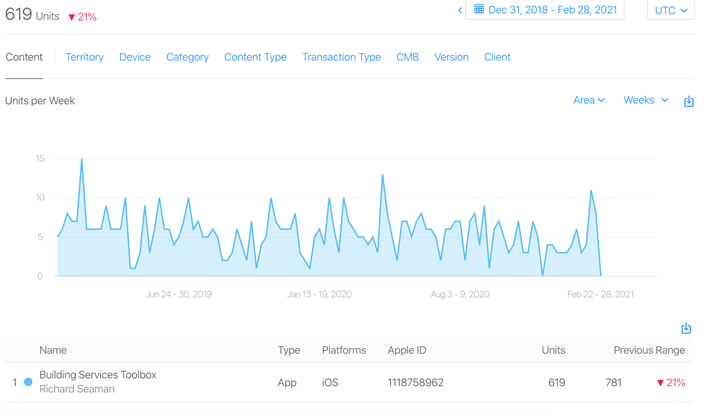This screenshot has width=707, height=415.
Task: Open the Area chart type dropdown
Action: coord(589,100)
